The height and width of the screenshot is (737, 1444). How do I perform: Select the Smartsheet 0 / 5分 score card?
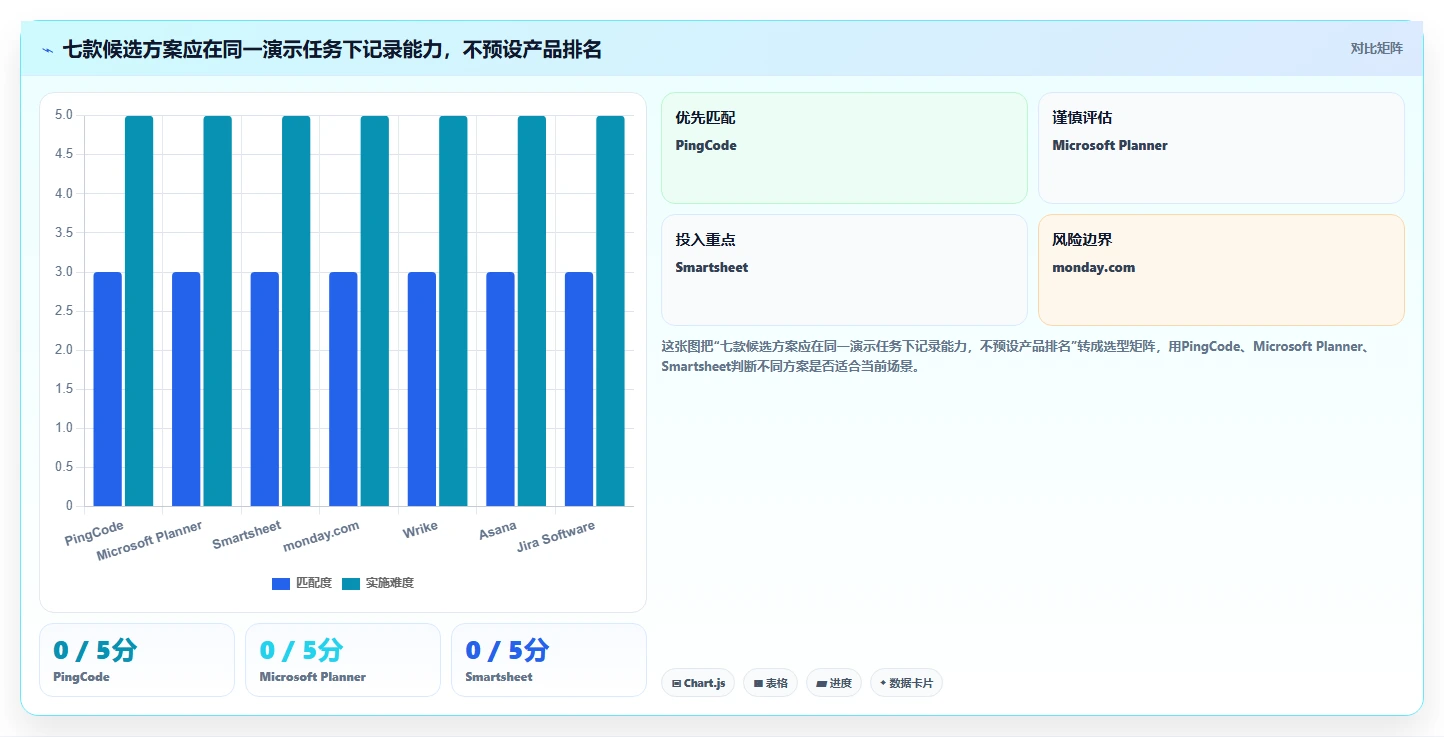tap(549, 660)
